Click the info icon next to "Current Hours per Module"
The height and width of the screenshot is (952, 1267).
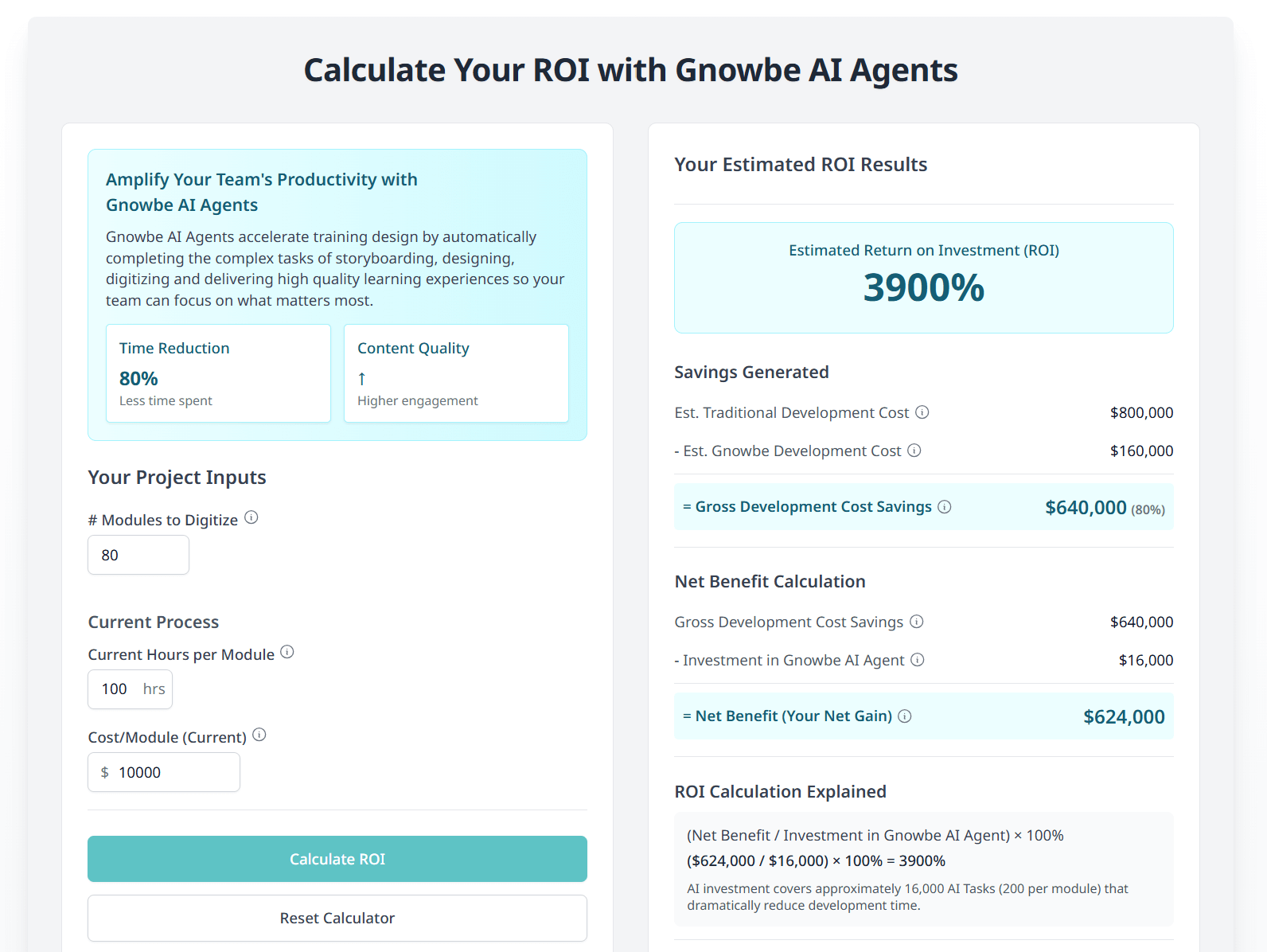coord(287,651)
